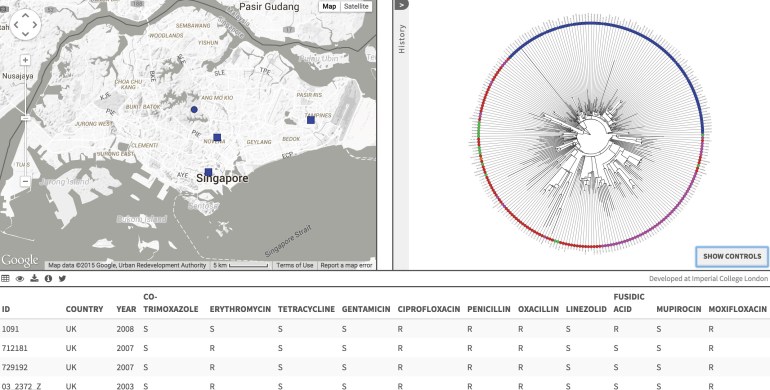Click the center of the circular phylogenetic tree
Viewport: 770px width, 390px height.
tap(591, 136)
